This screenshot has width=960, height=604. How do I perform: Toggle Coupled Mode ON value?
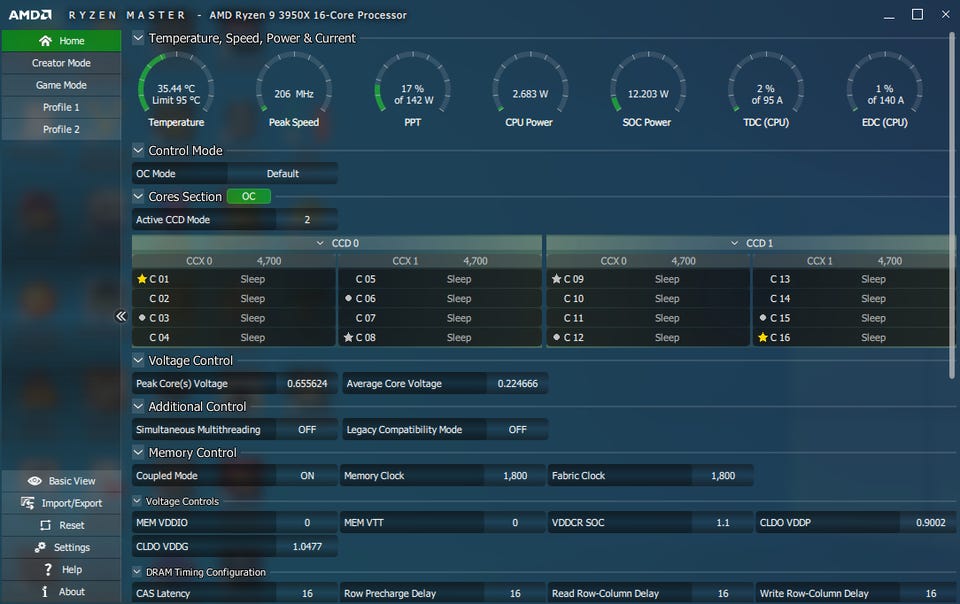(x=307, y=476)
